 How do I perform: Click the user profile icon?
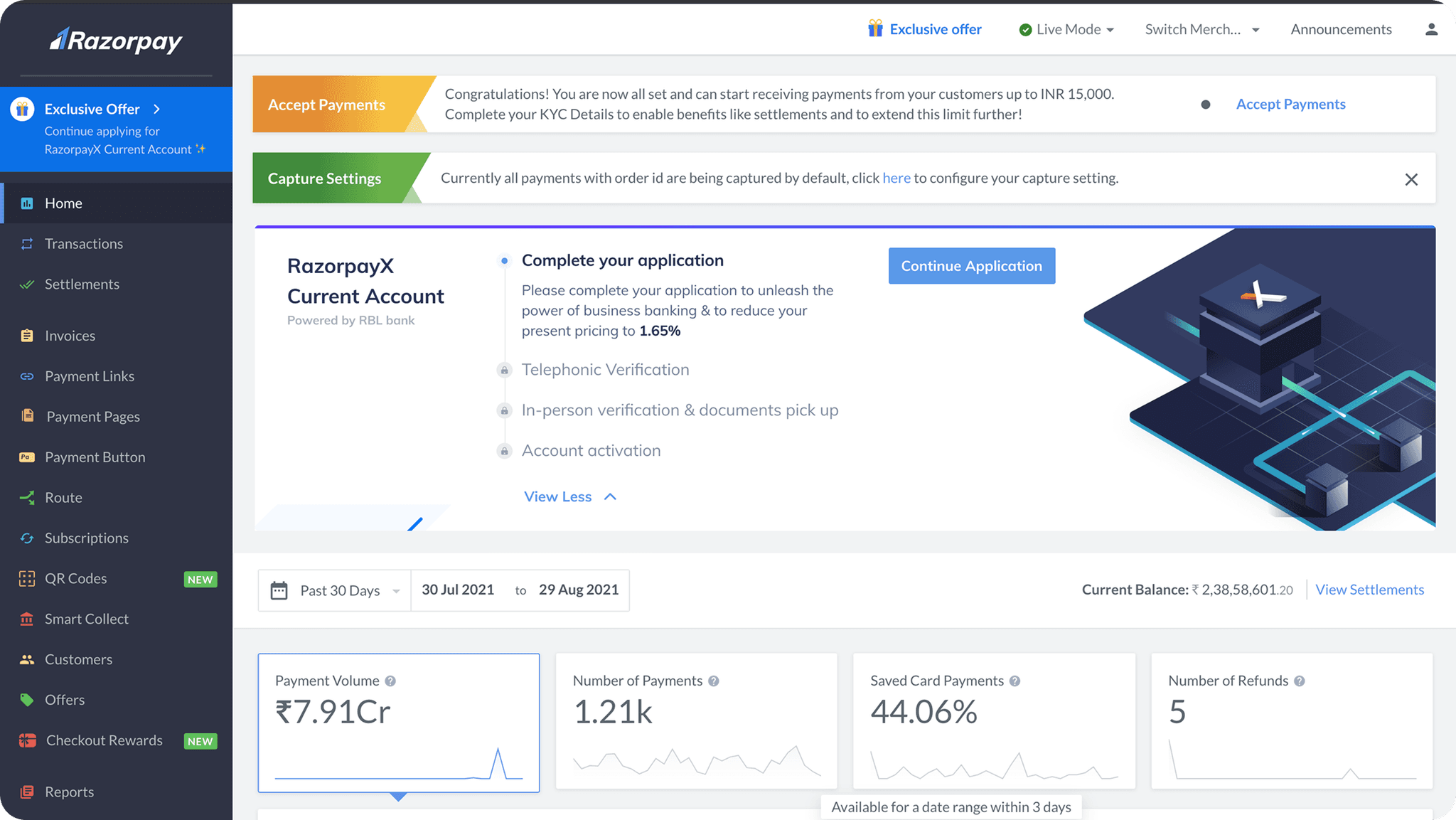[1431, 29]
